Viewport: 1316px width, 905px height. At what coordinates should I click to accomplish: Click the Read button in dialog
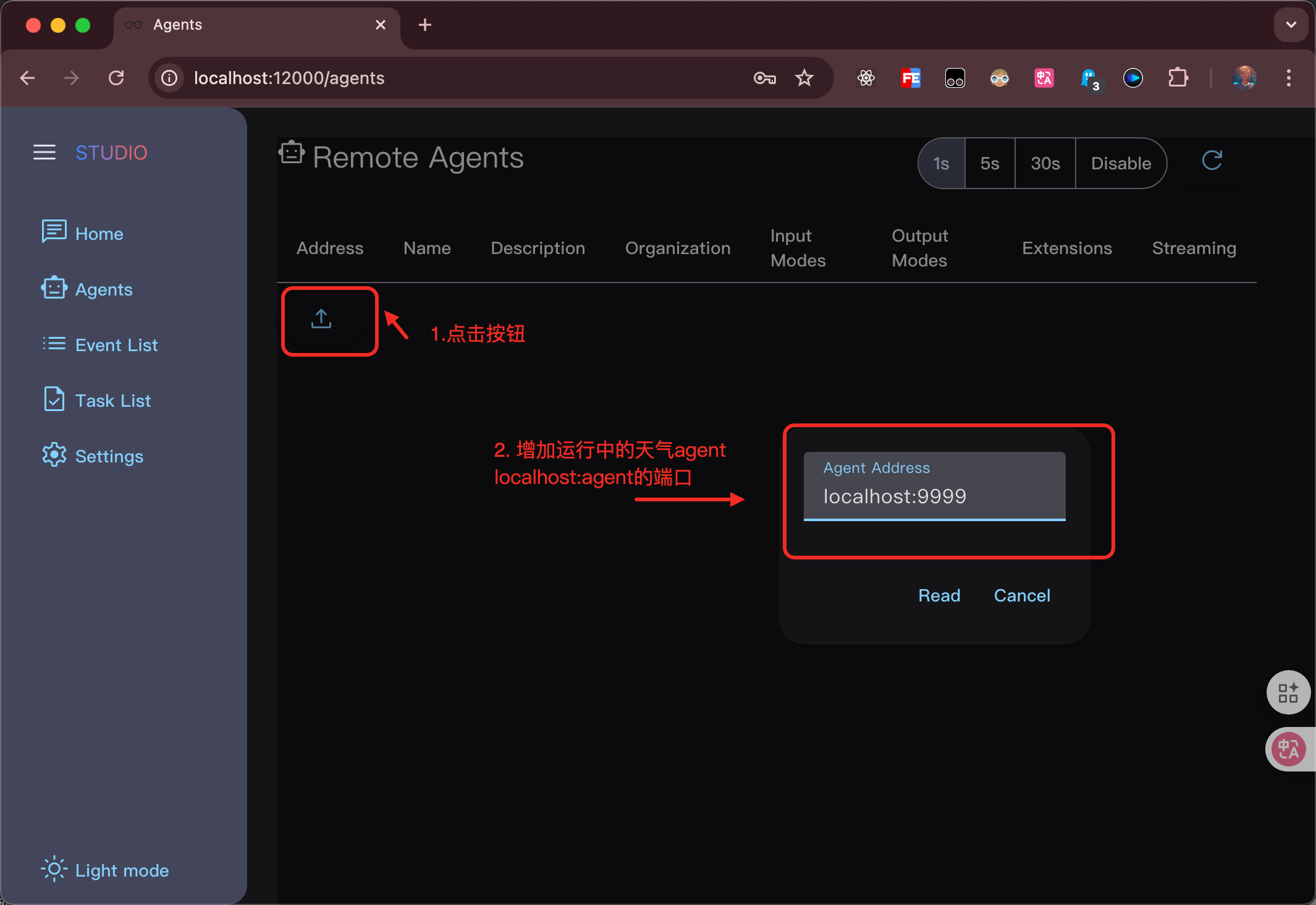(x=938, y=595)
